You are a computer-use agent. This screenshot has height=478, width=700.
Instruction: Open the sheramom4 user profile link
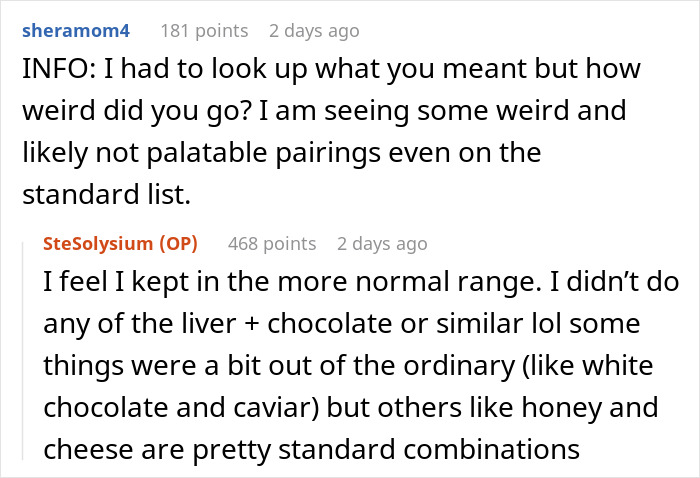pos(76,31)
